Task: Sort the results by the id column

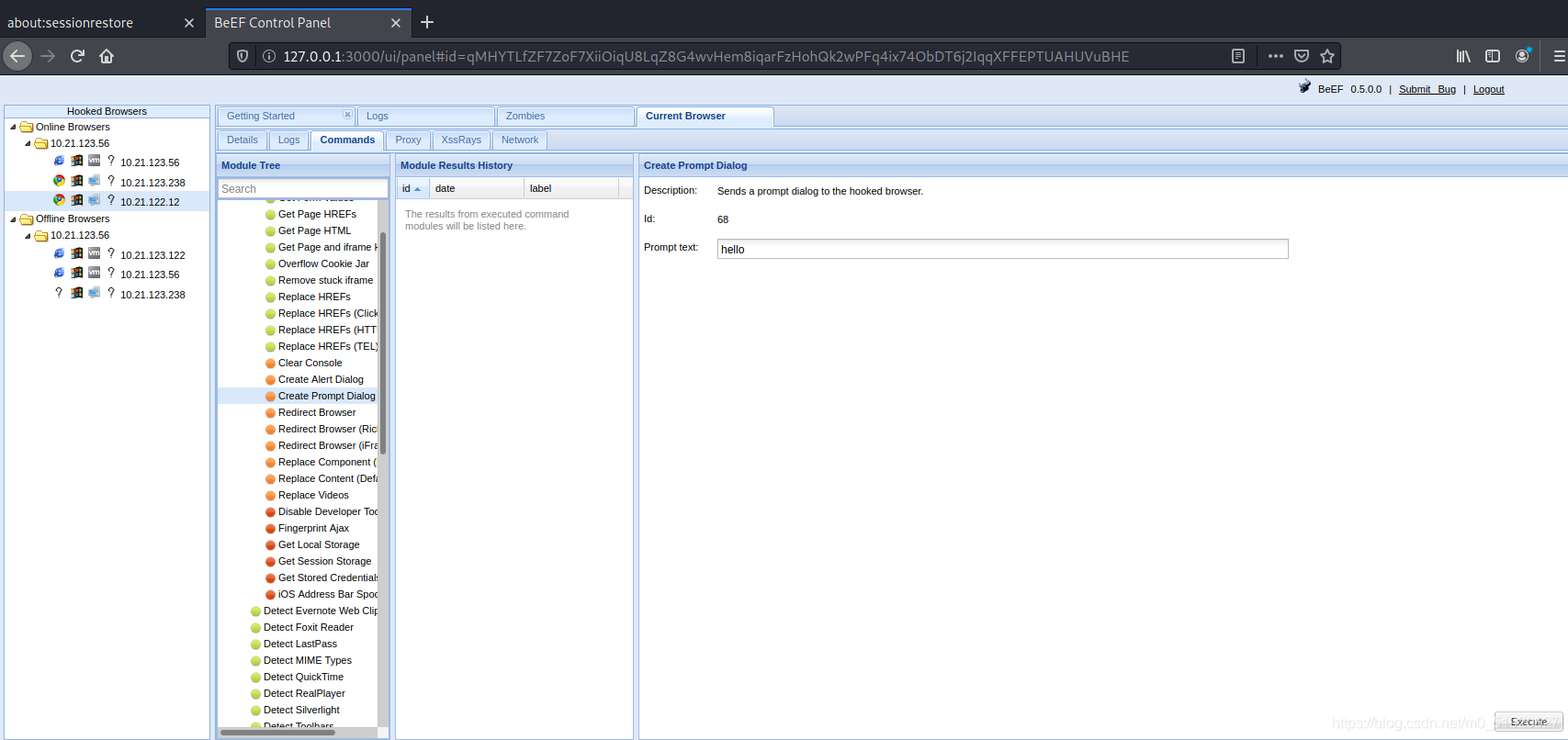Action: tap(412, 188)
